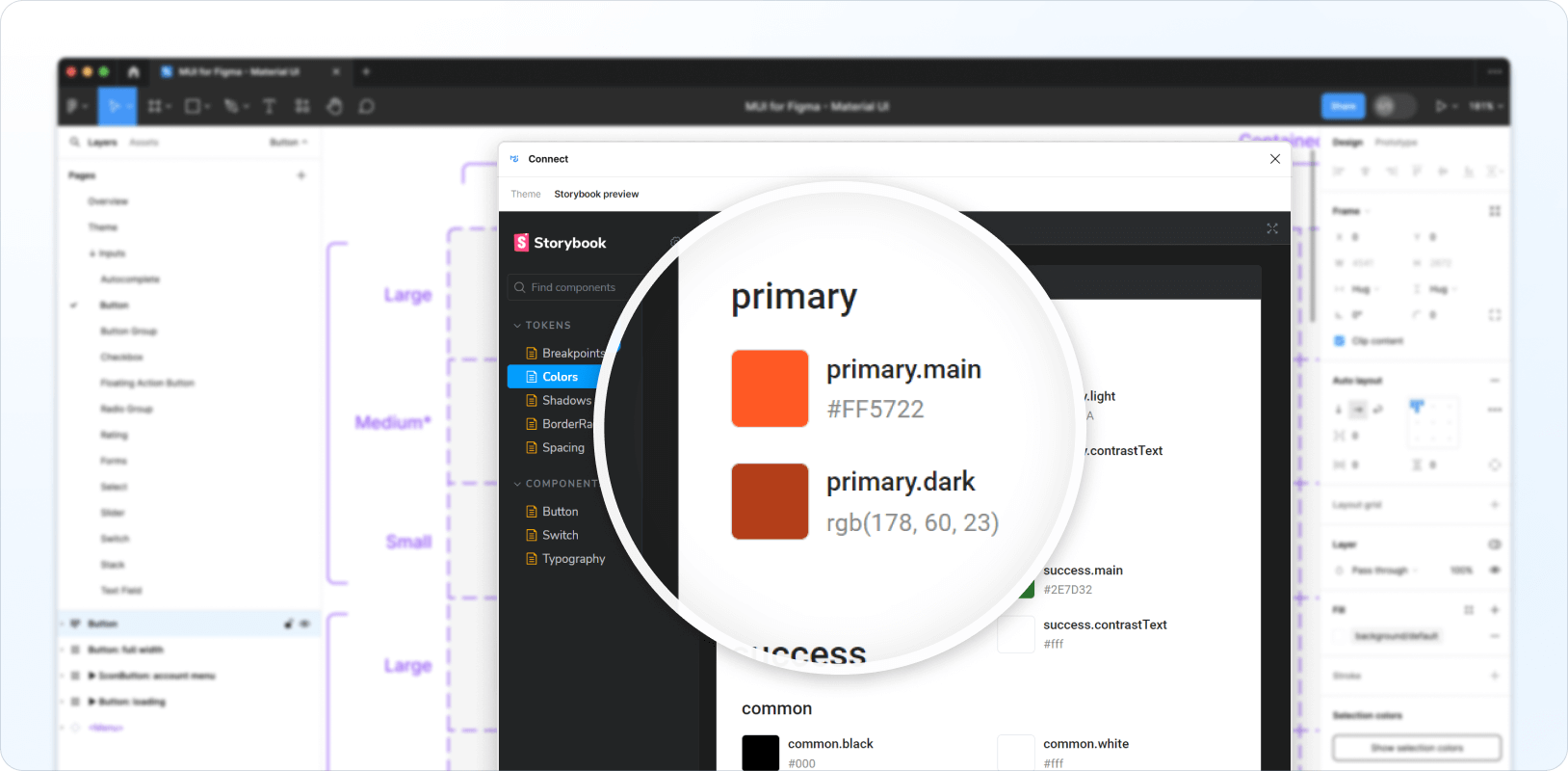Go to Figma home tab icon
The height and width of the screenshot is (771, 1568).
coord(133,71)
